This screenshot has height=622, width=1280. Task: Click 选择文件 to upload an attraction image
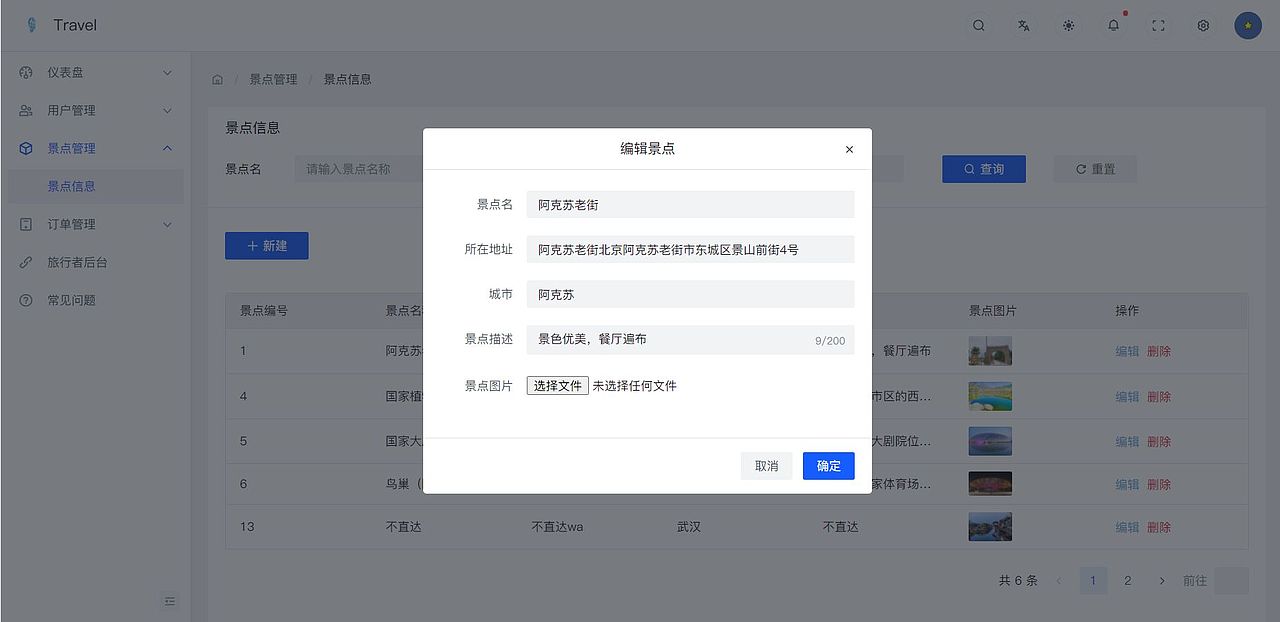(557, 385)
